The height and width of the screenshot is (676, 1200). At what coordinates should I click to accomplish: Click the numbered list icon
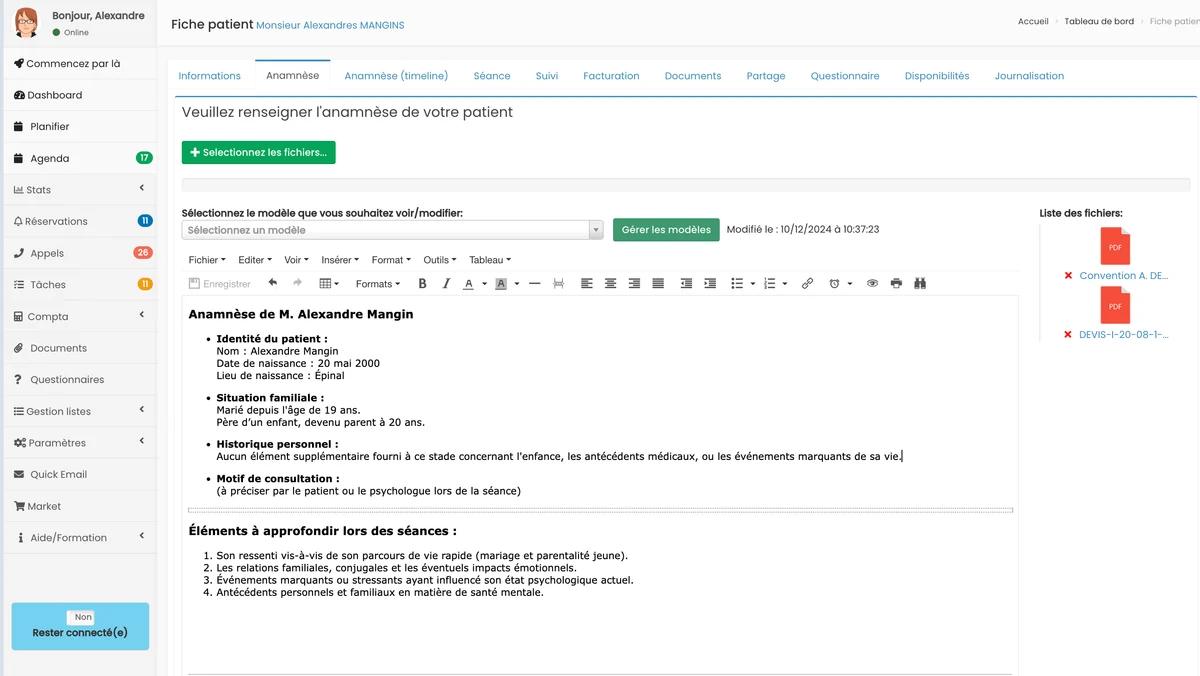pyautogui.click(x=769, y=284)
